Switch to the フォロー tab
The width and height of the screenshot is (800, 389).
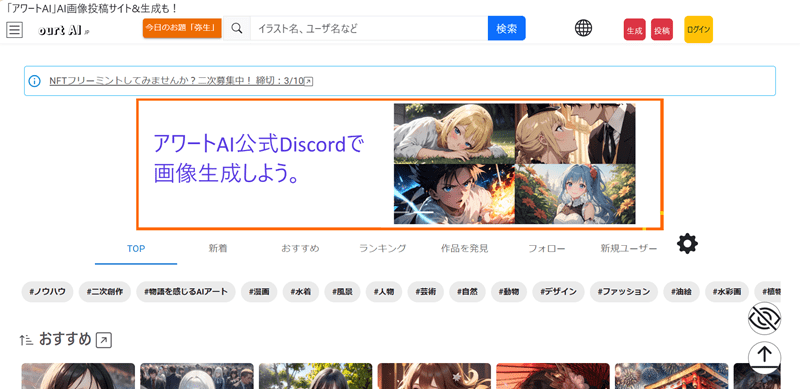(x=546, y=249)
